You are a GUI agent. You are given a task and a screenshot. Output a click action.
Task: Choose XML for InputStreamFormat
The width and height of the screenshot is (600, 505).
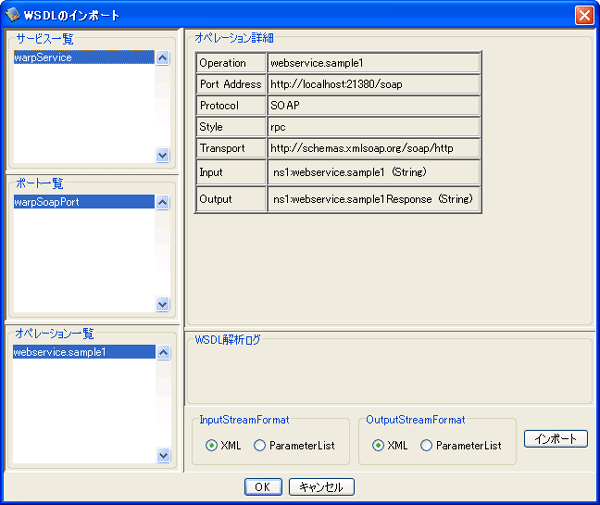[212, 446]
